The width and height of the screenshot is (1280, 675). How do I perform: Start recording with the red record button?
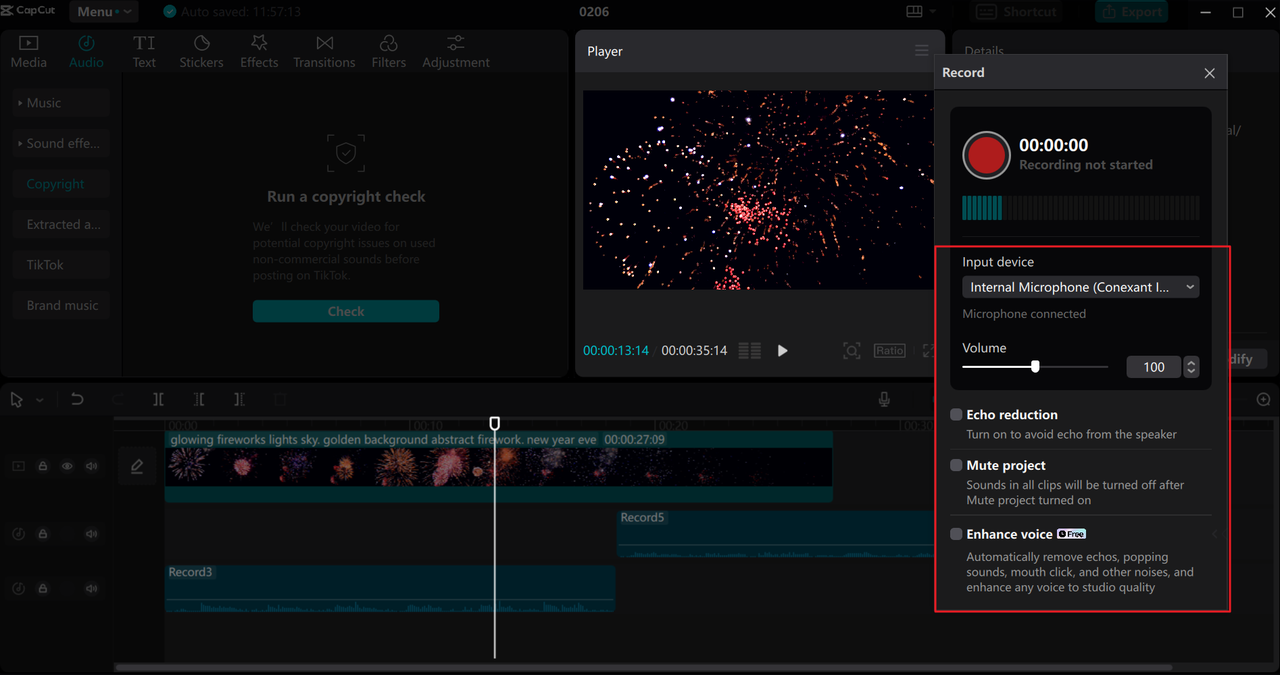point(986,155)
